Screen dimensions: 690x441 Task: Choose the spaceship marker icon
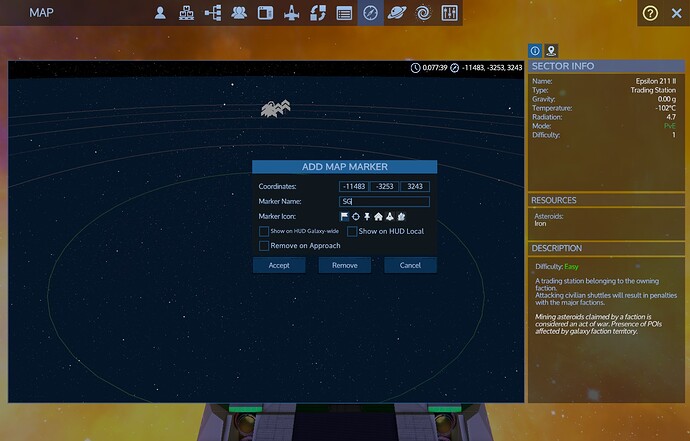[x=389, y=216]
